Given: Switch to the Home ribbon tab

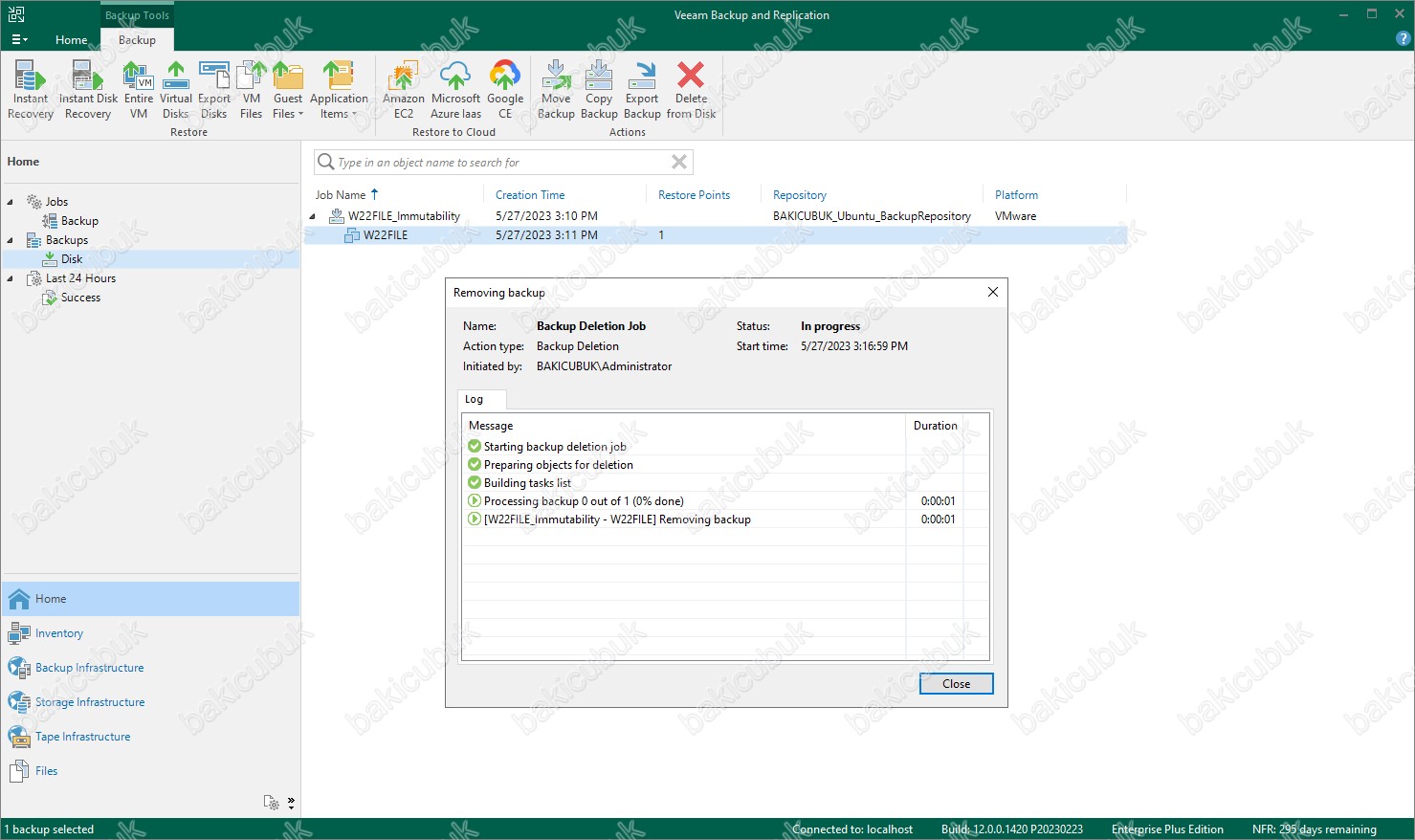Looking at the screenshot, I should 71,40.
